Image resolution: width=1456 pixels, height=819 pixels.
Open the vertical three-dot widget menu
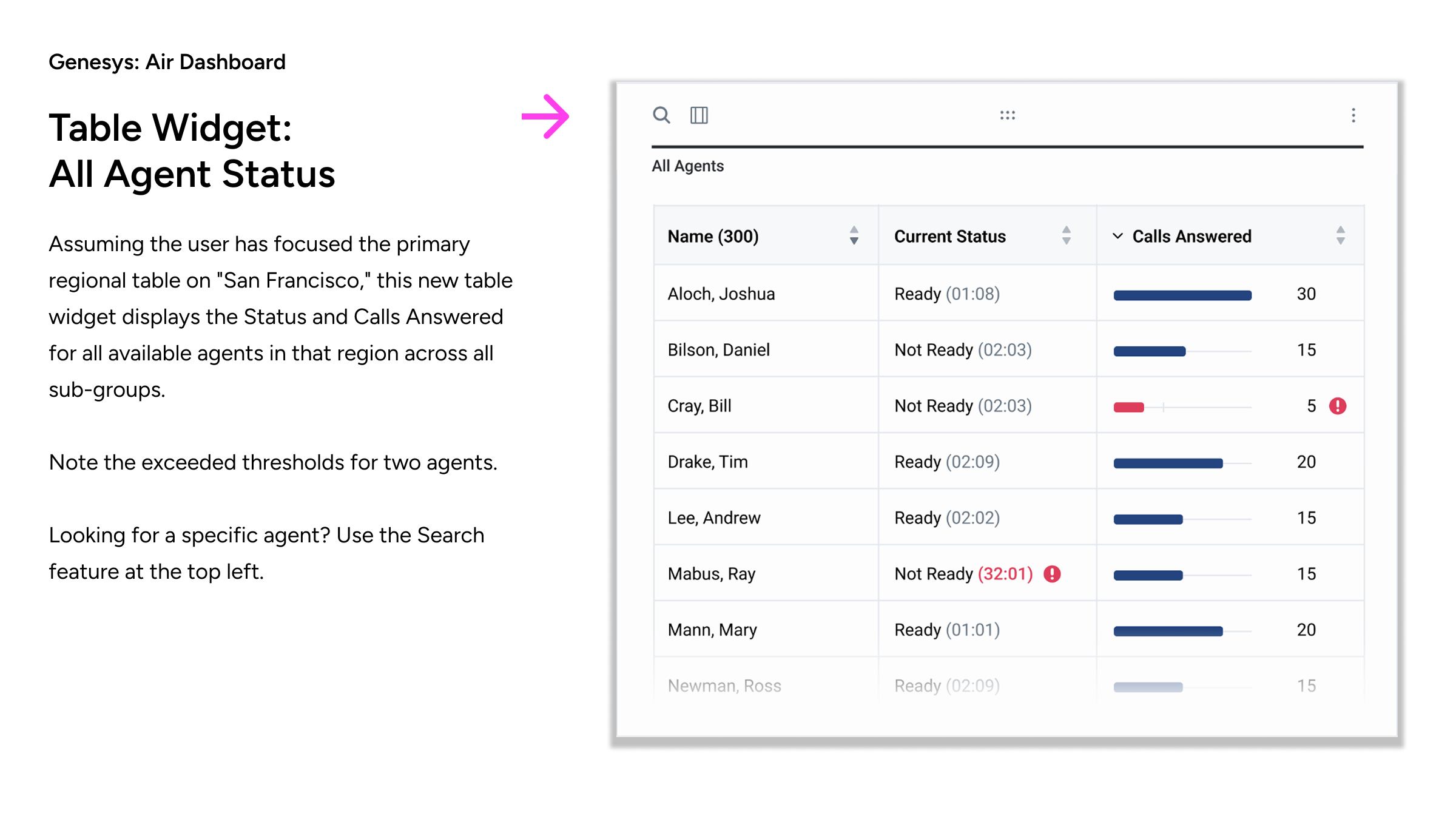(x=1353, y=115)
